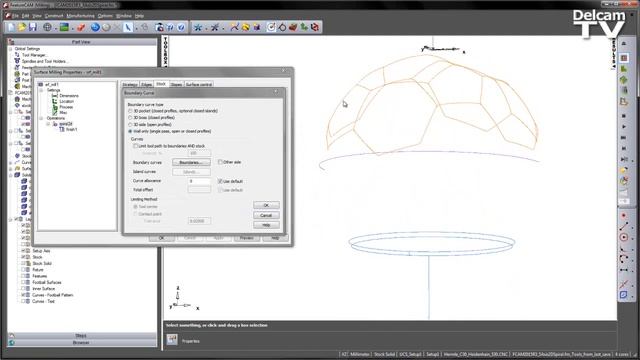Screen dimensions: 640x360
Task: Open the Manufacturing menu
Action: click(x=80, y=16)
